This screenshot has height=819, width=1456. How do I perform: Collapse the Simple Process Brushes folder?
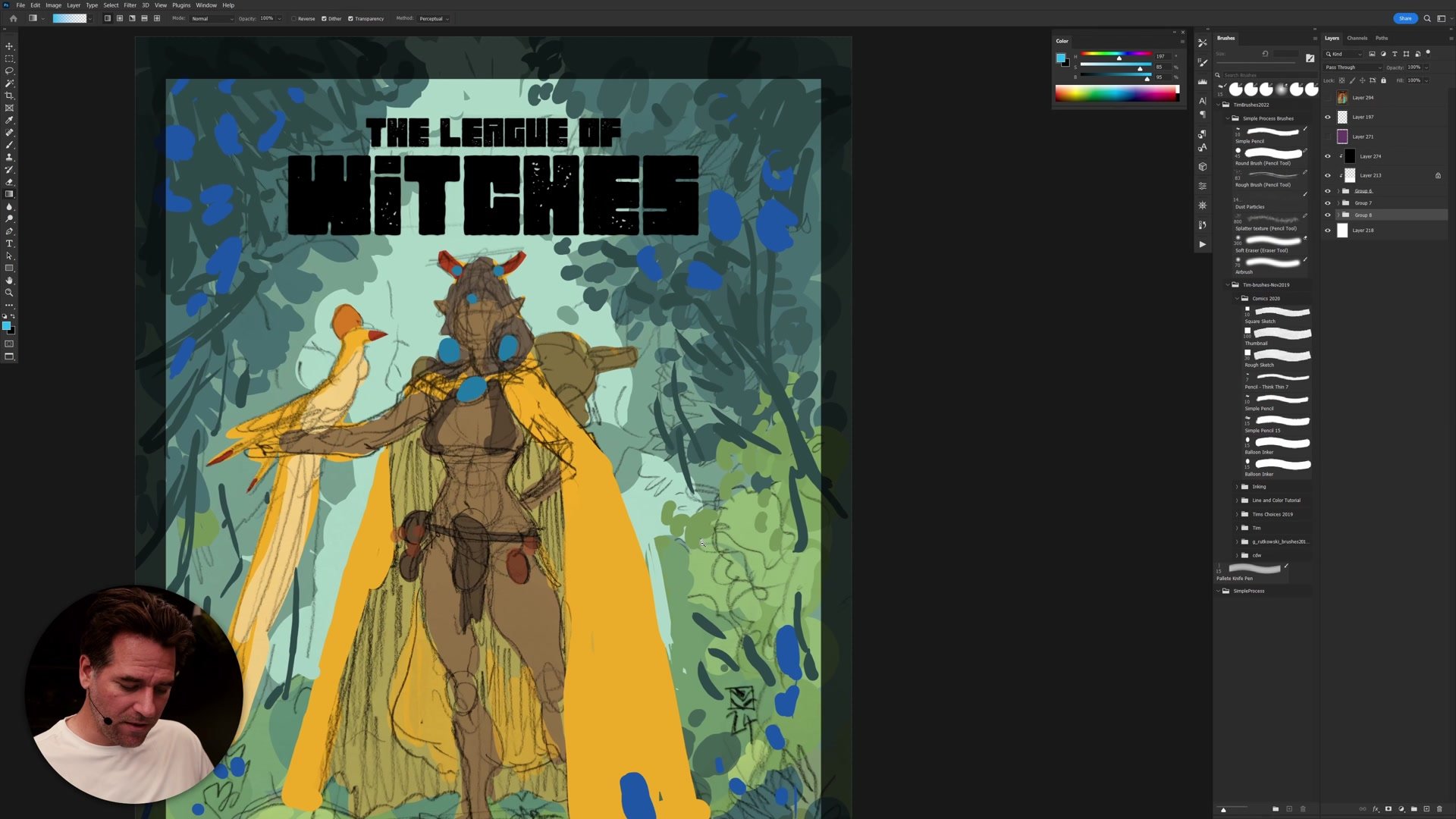tap(1227, 118)
